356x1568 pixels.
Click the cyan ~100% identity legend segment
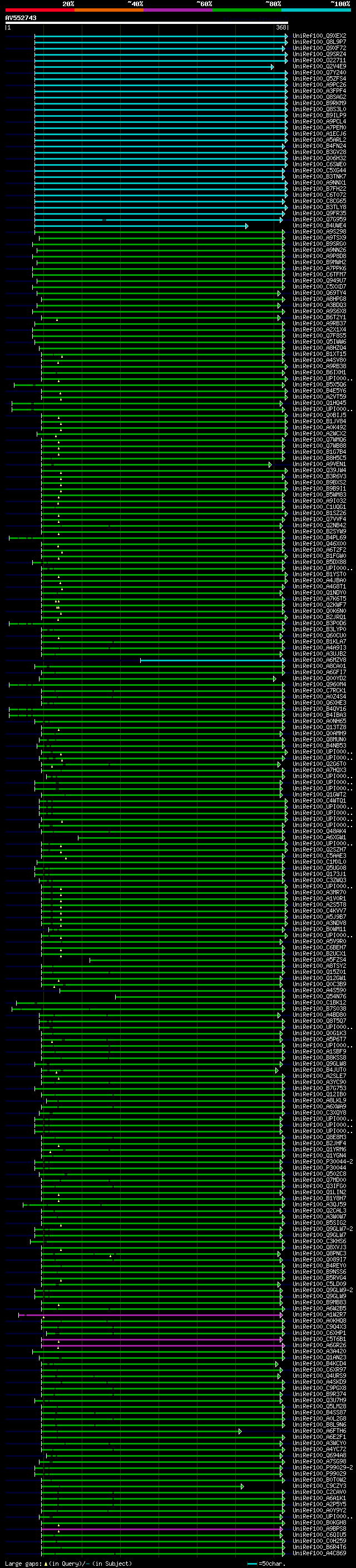tap(316, 10)
